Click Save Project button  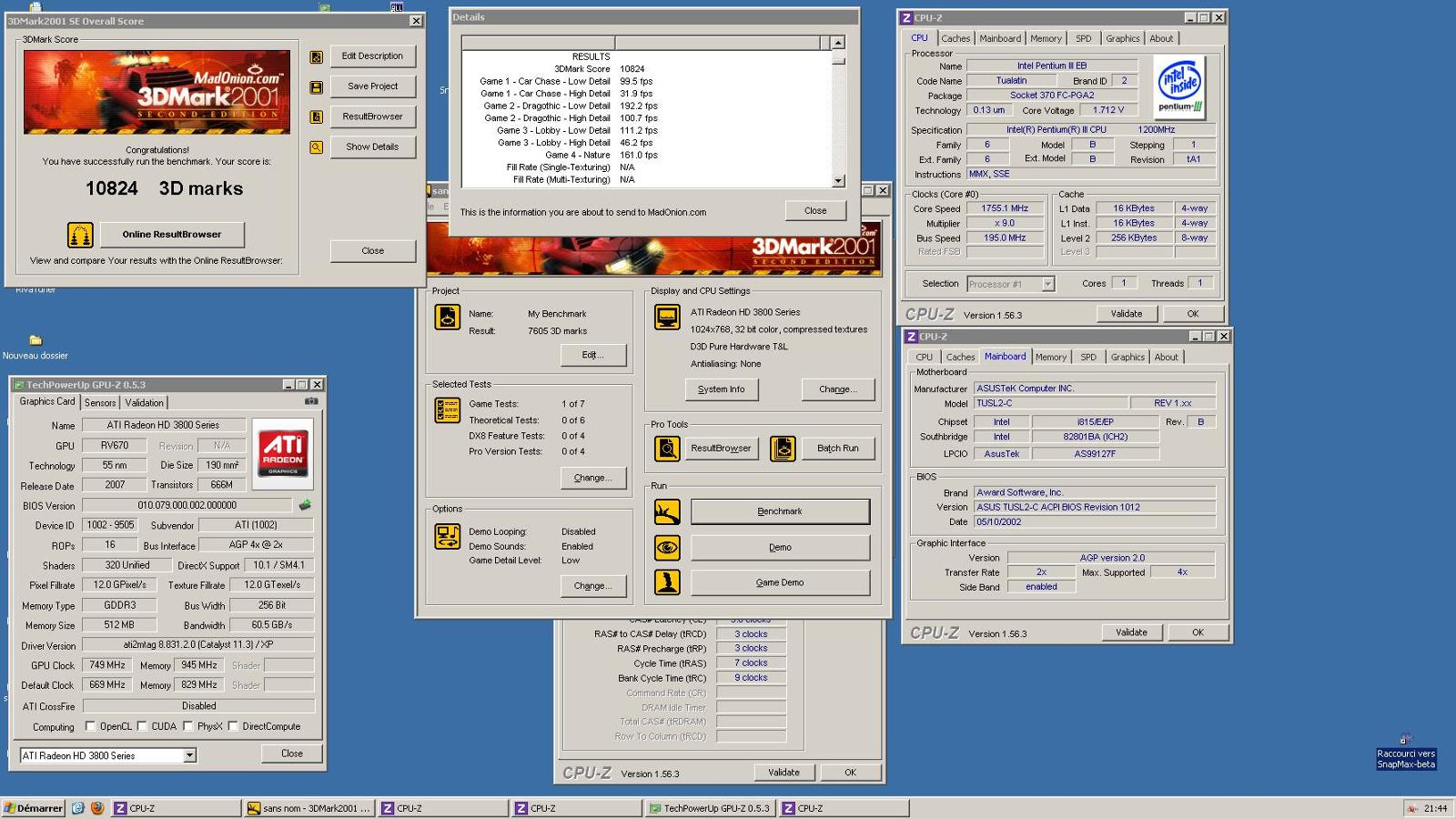pos(372,86)
